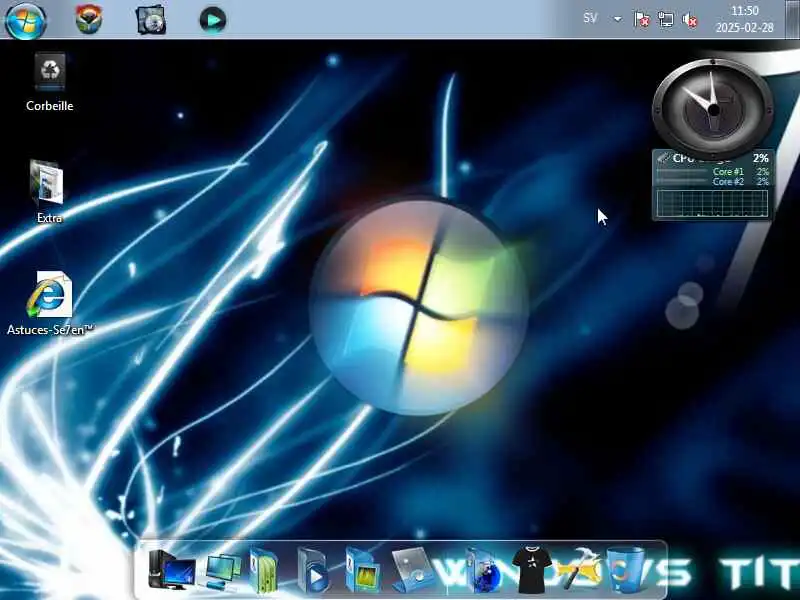The image size is (800, 600).
Task: Click the muted volume speaker icon
Action: (x=690, y=20)
